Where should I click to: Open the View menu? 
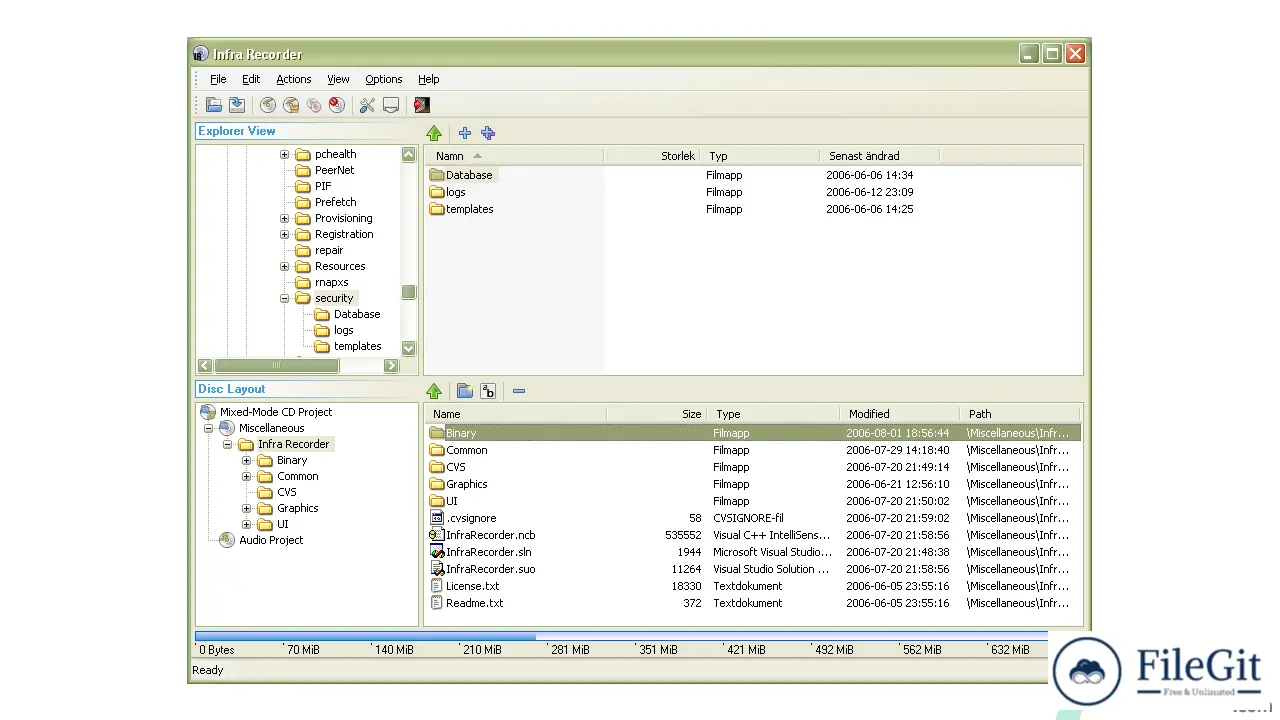(338, 79)
